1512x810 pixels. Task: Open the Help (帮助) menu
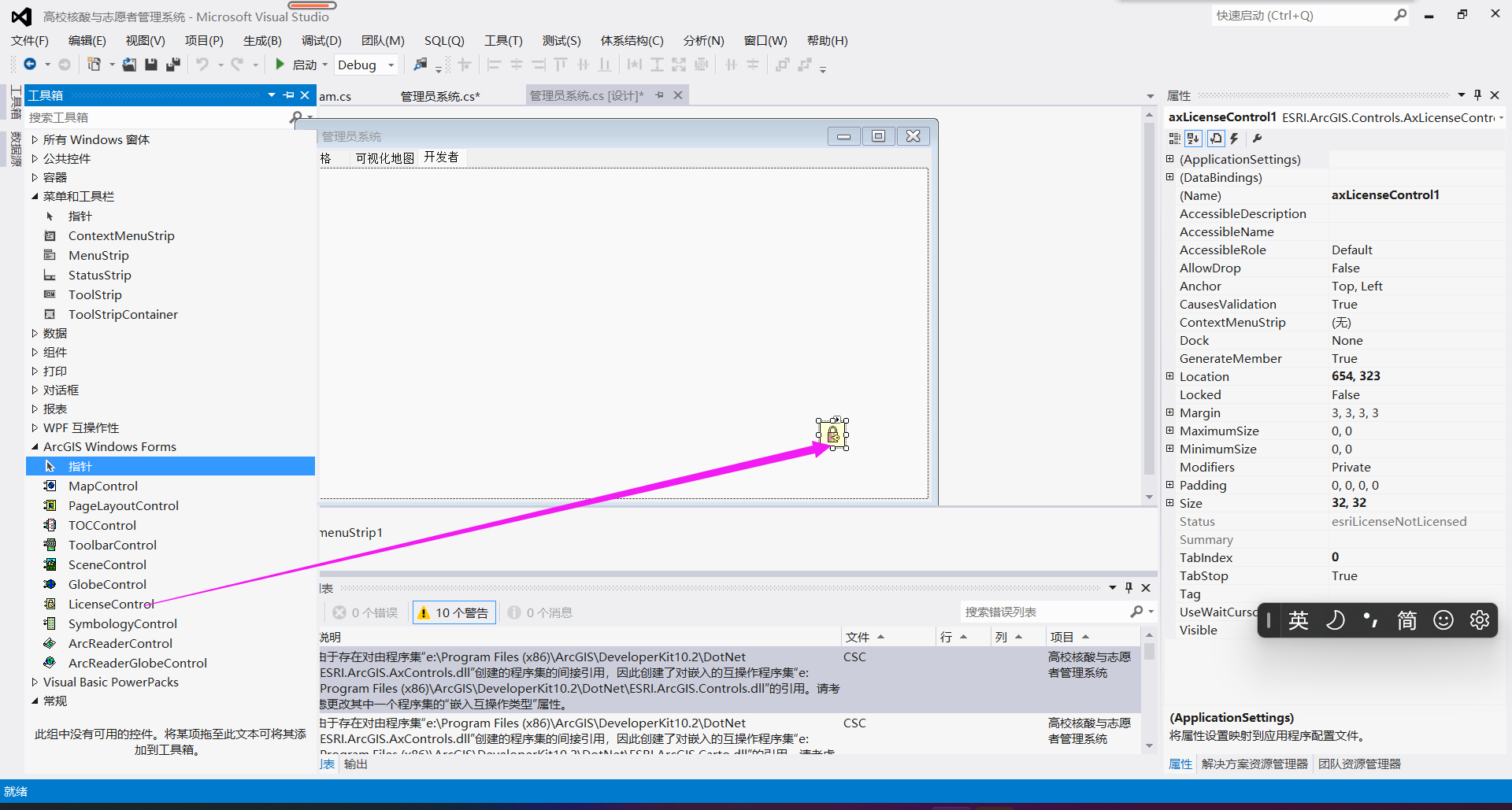coord(827,41)
